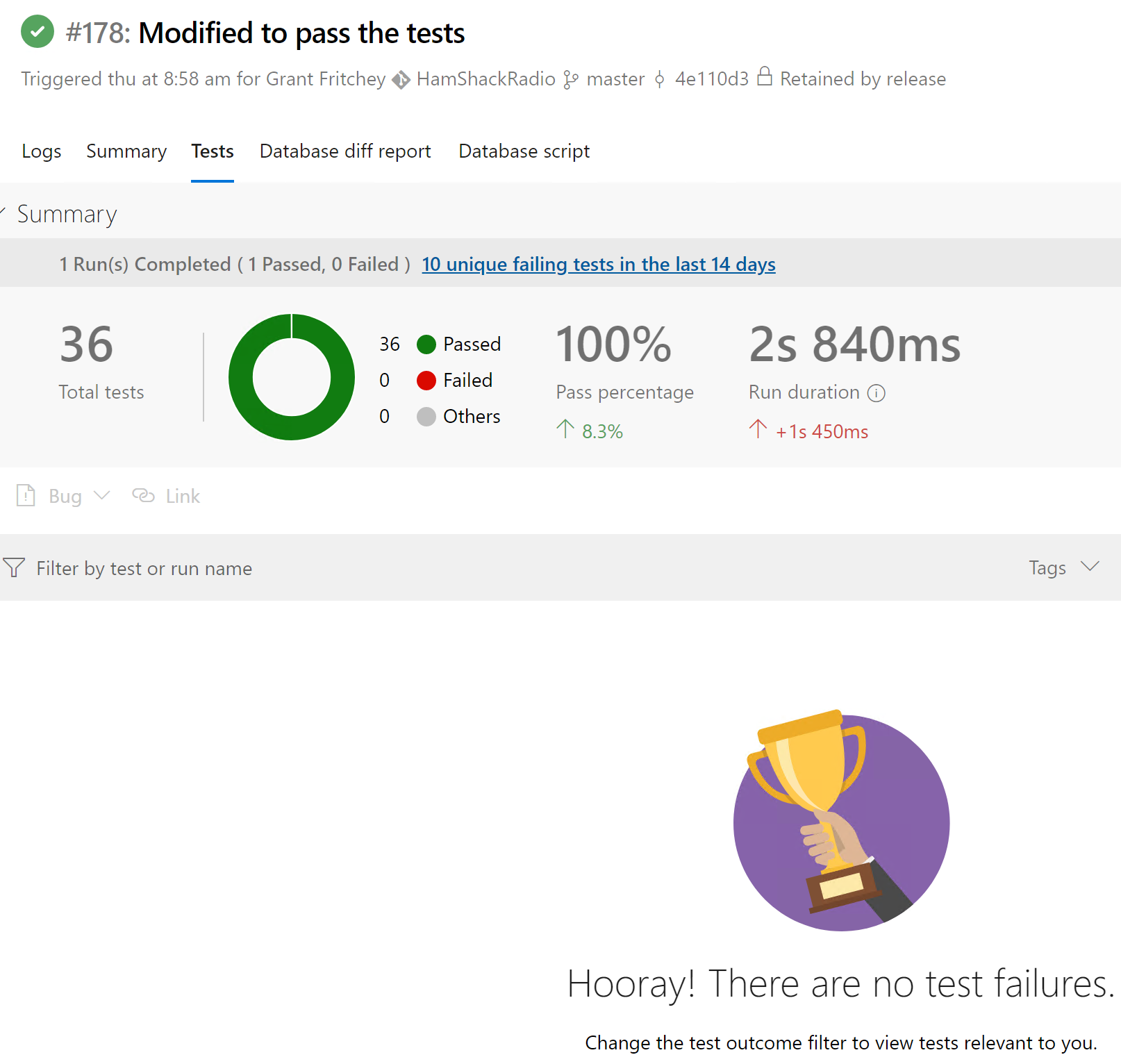Click the Link button
Viewport: 1121px width, 1064px height.
point(165,496)
